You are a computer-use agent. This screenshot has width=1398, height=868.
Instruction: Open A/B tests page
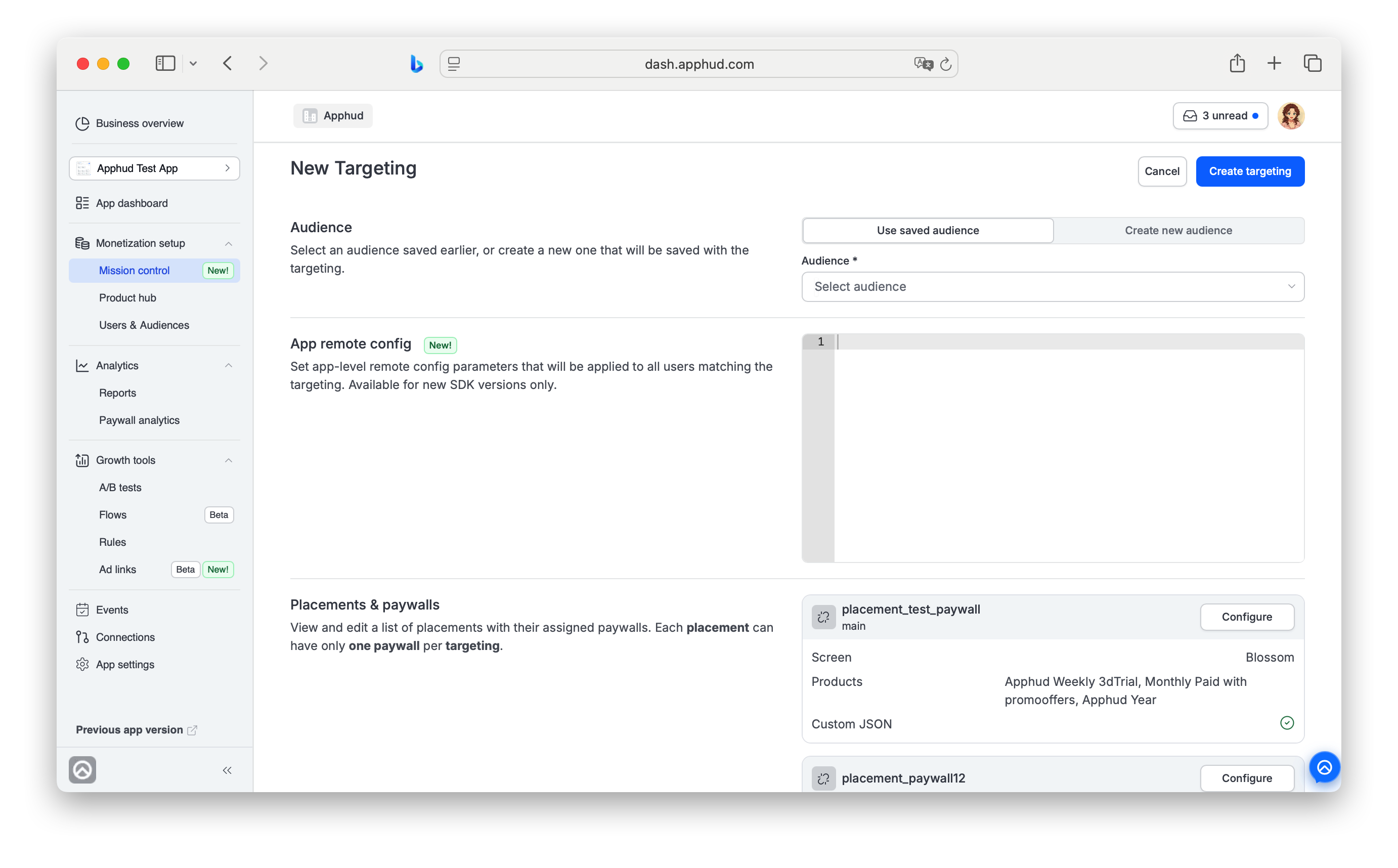click(120, 488)
